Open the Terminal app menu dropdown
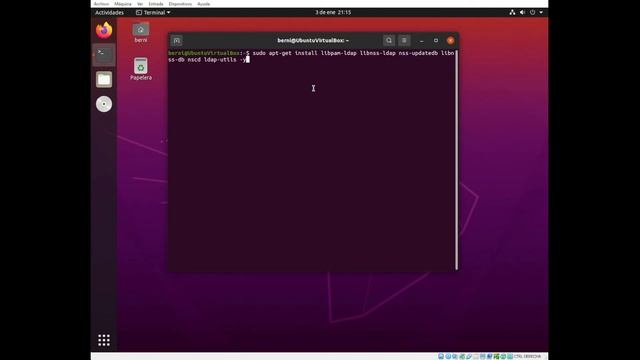 pyautogui.click(x=153, y=13)
